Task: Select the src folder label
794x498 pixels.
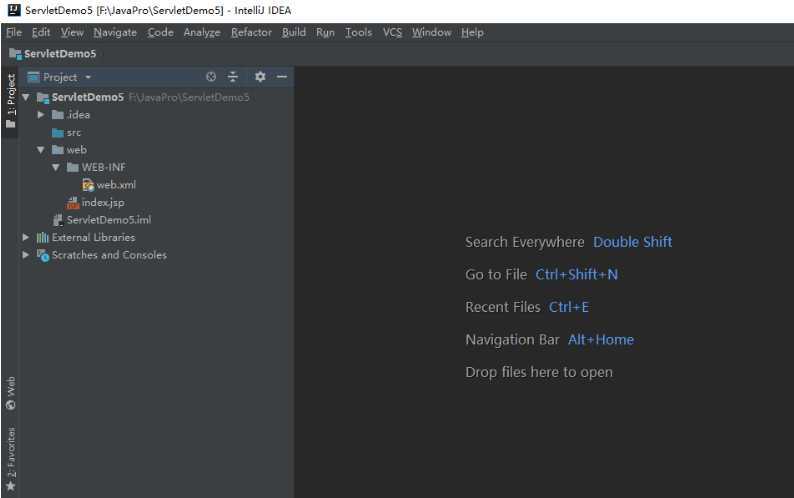Action: point(73,133)
